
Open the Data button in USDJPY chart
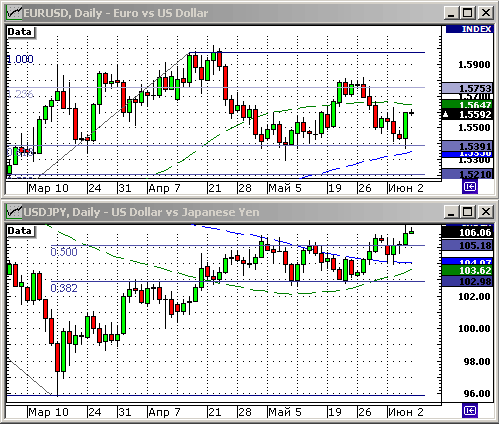click(21, 231)
